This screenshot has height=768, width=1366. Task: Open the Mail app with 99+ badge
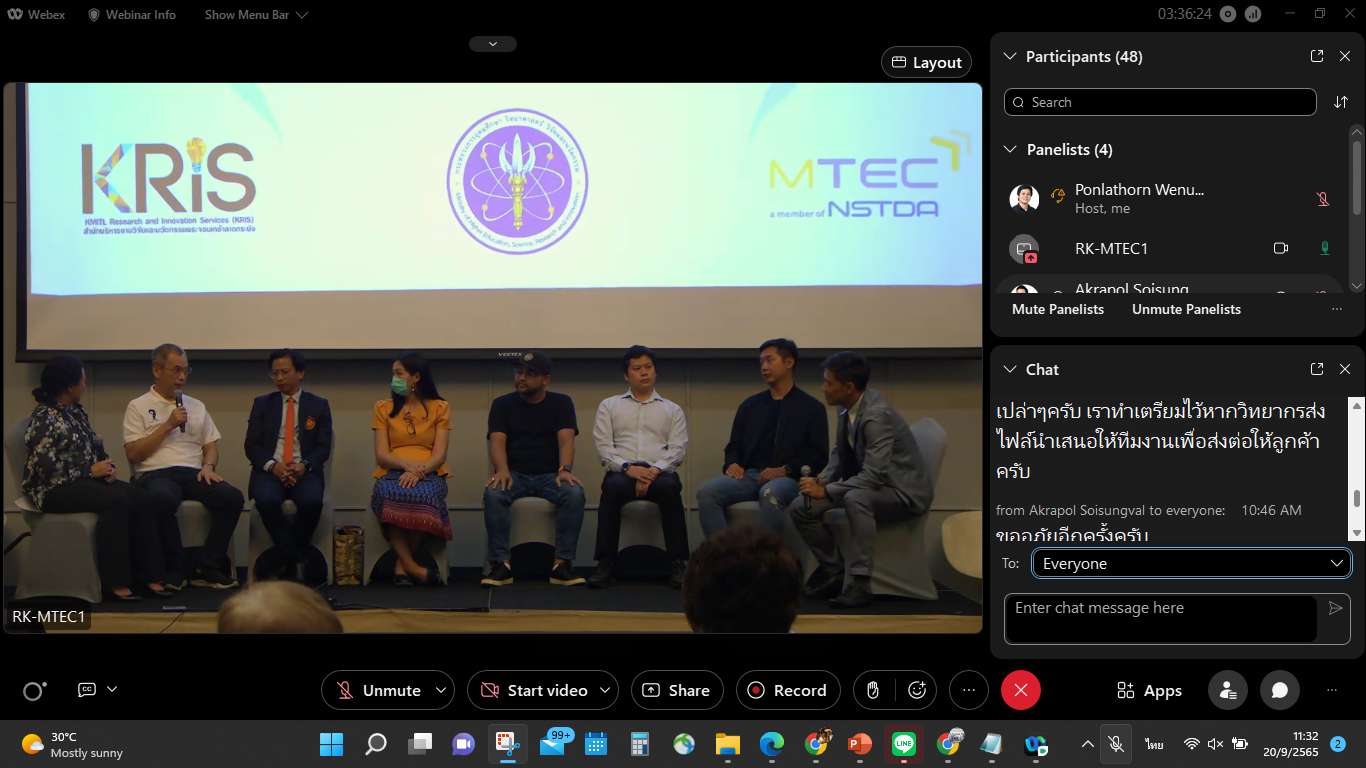tap(553, 744)
